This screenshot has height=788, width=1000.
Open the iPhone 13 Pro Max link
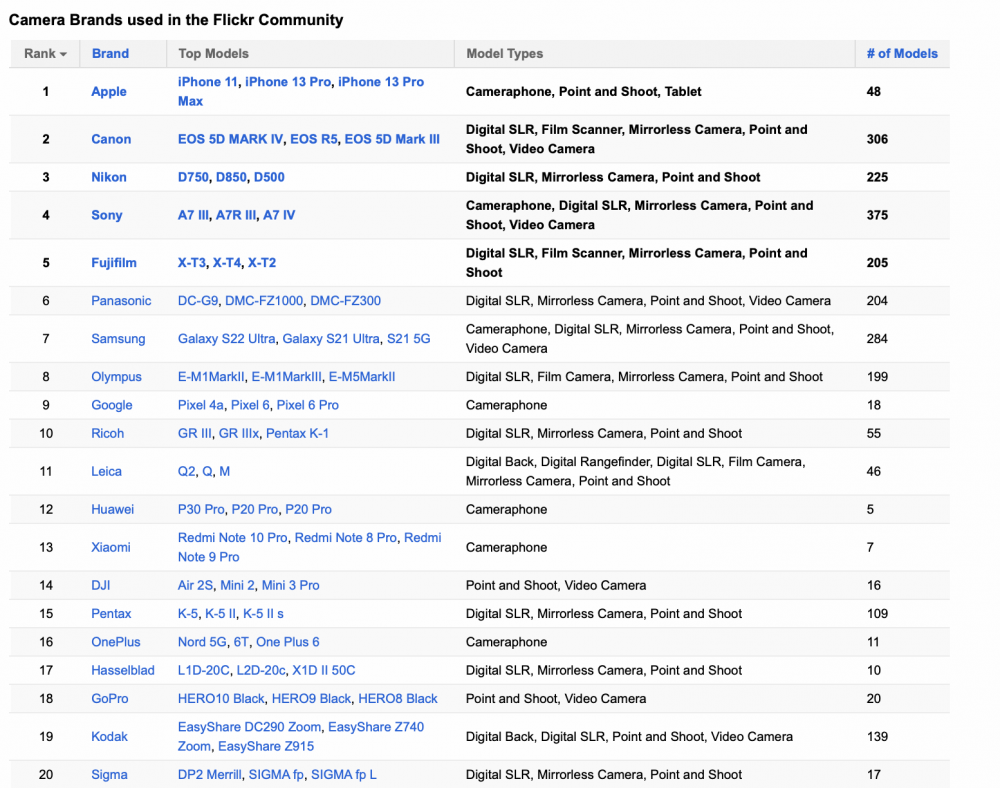pyautogui.click(x=381, y=82)
